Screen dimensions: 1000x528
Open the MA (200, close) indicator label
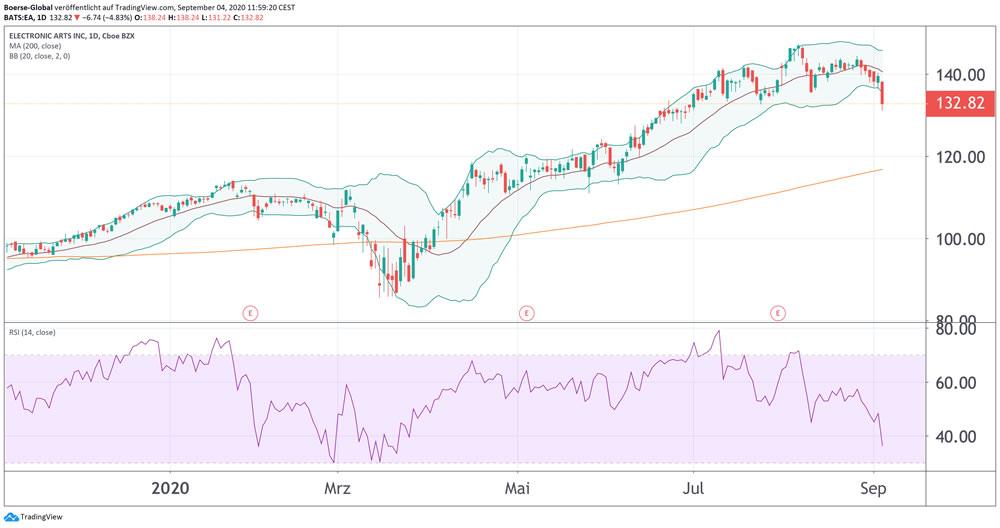coord(35,46)
